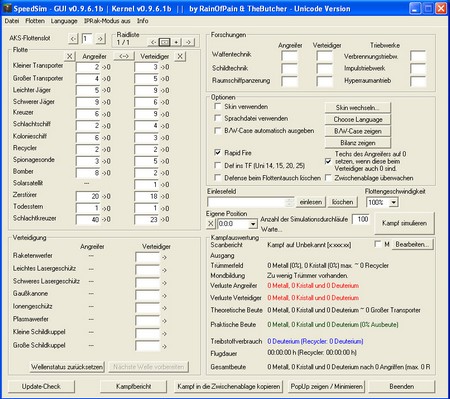The height and width of the screenshot is (399, 450).
Task: Click Choose Language button
Action: pyautogui.click(x=358, y=119)
